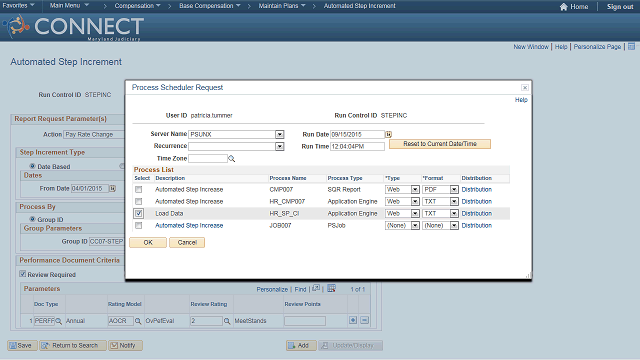The width and height of the screenshot is (640, 360).
Task: Open the Base Compensation breadcrumb menu
Action: (x=210, y=6)
